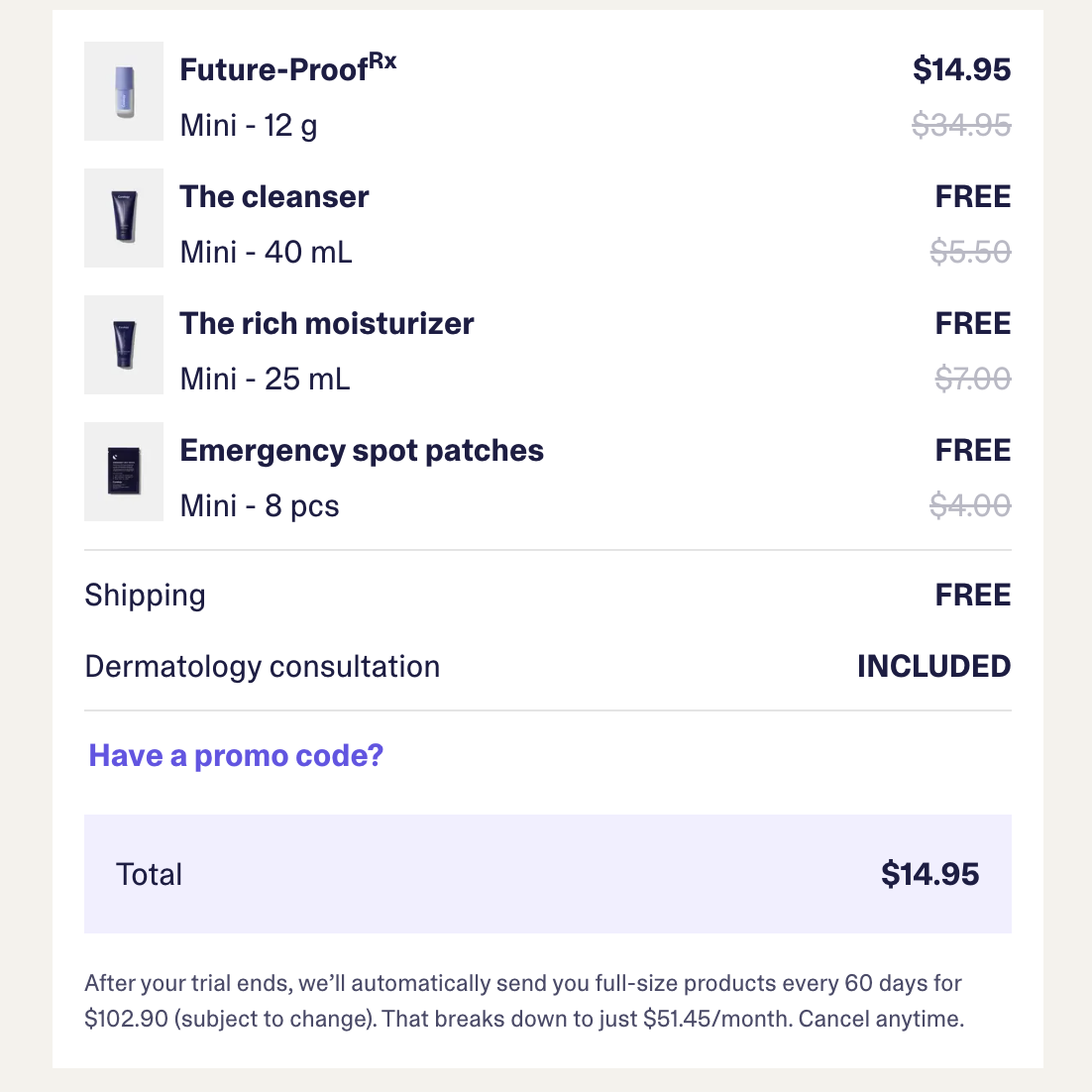Image resolution: width=1092 pixels, height=1092 pixels.
Task: Click the Shipping FREE value
Action: 973,595
